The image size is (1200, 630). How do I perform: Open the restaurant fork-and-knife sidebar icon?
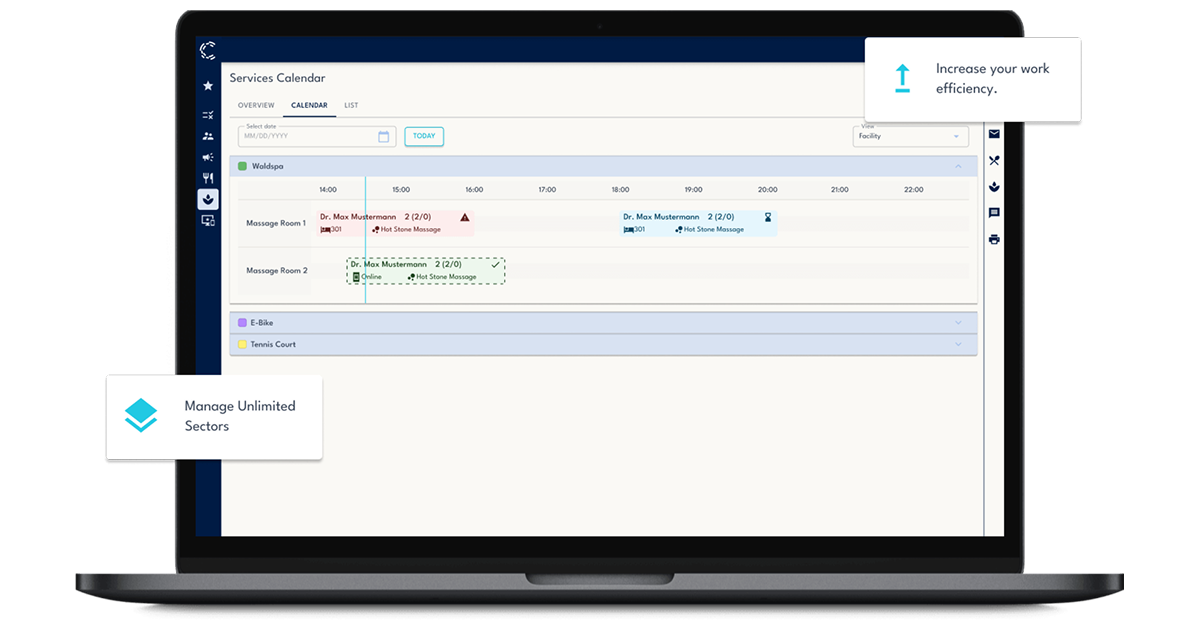[208, 178]
